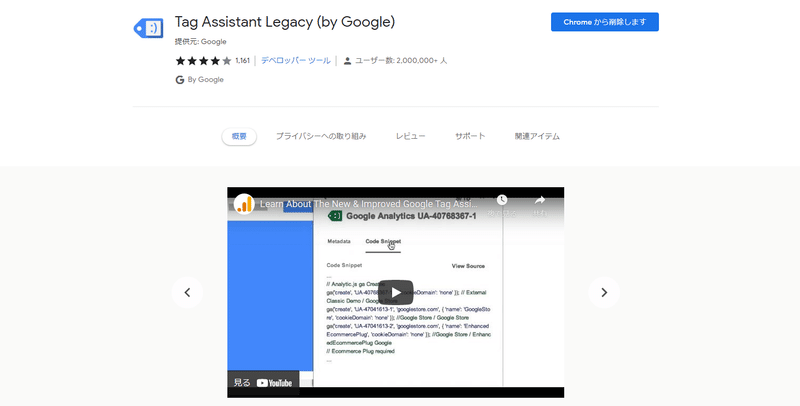The width and height of the screenshot is (800, 406).
Task: Open the サポート tab
Action: 470,136
